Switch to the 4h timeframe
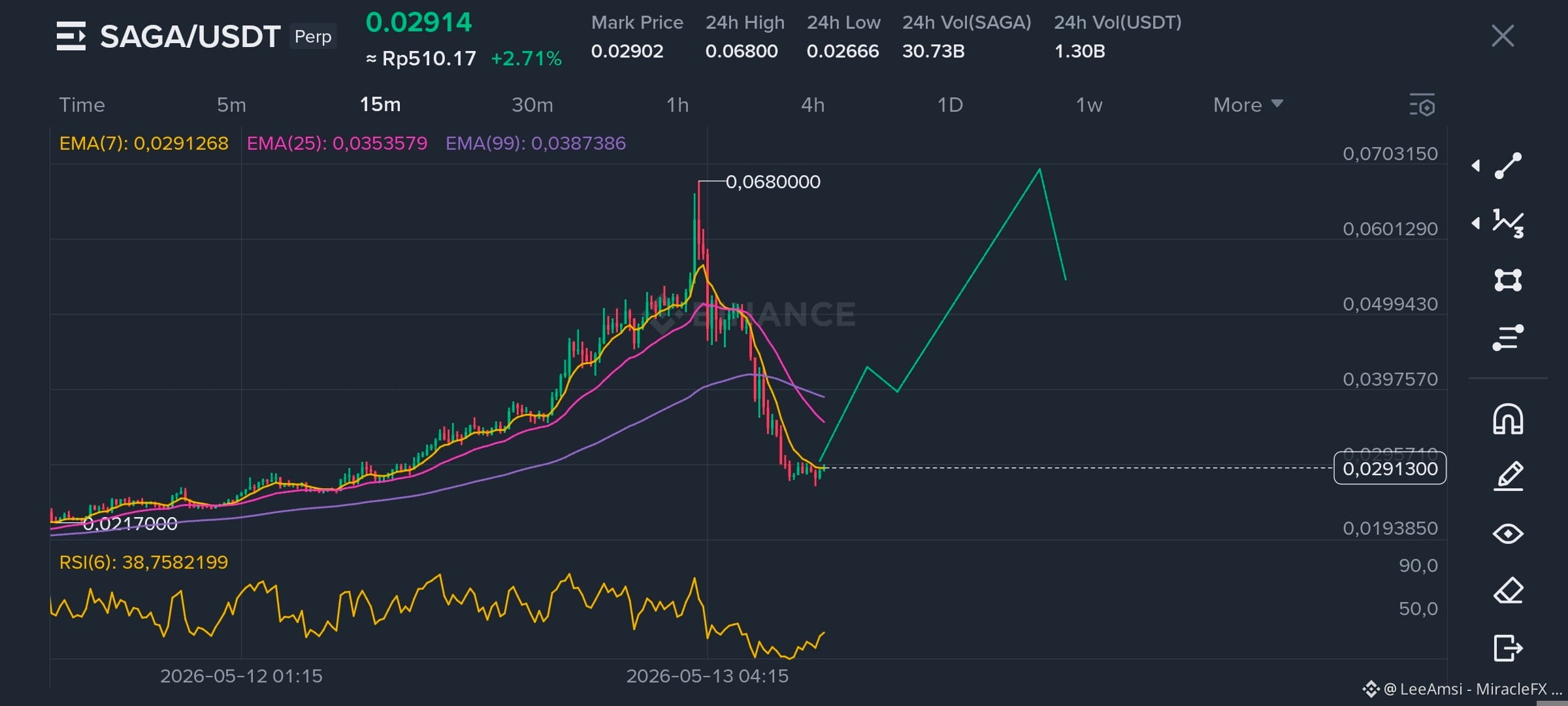The height and width of the screenshot is (706, 1568). click(x=813, y=105)
